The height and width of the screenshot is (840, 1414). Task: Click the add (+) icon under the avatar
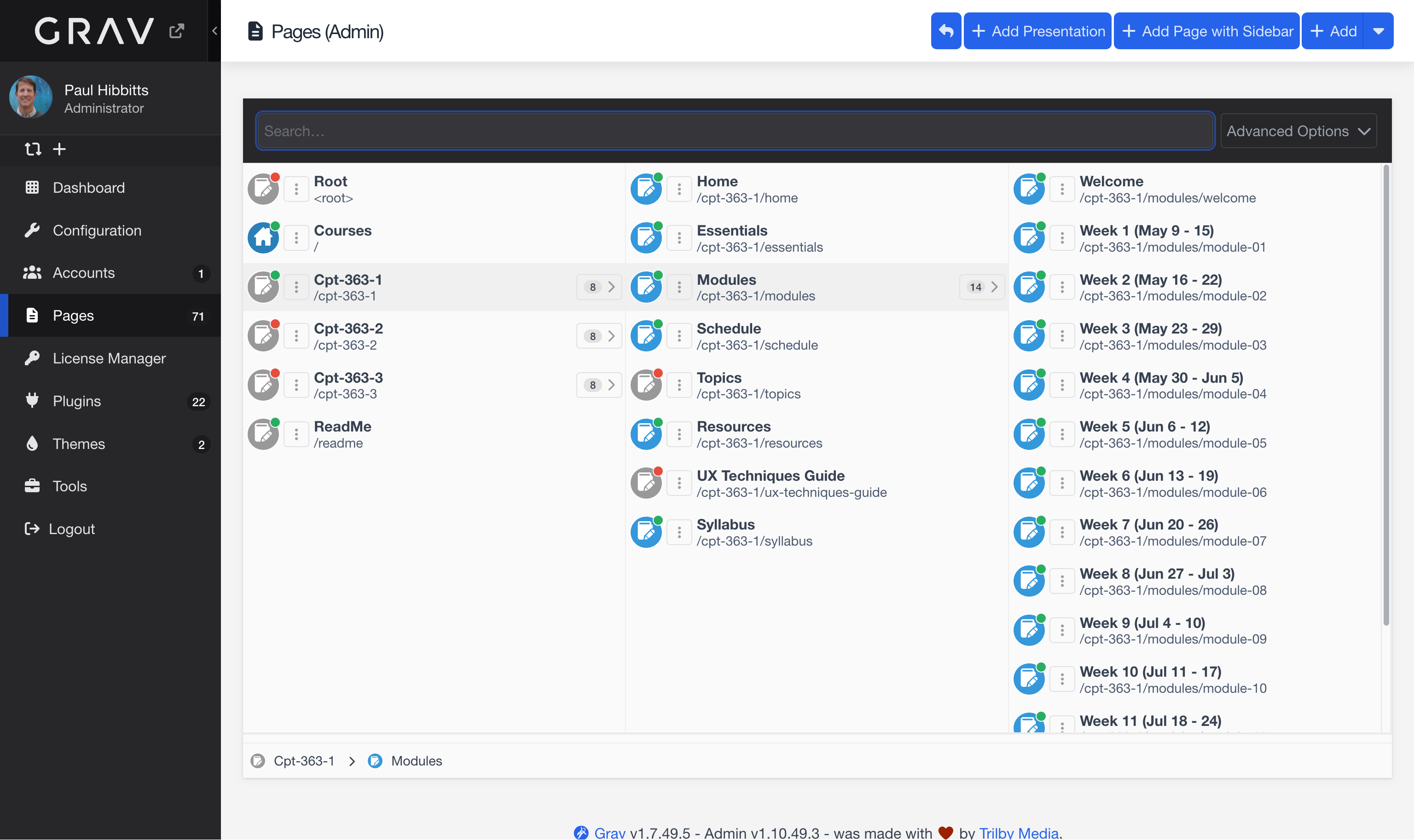[59, 149]
